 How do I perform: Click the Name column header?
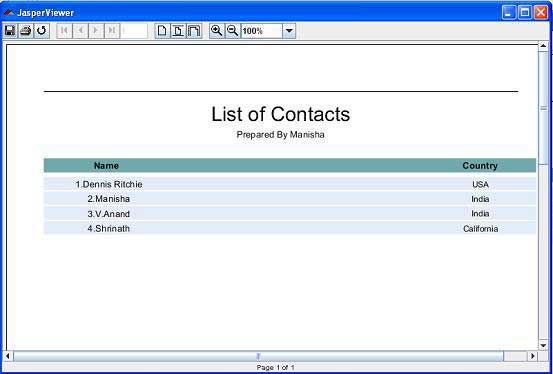(106, 165)
